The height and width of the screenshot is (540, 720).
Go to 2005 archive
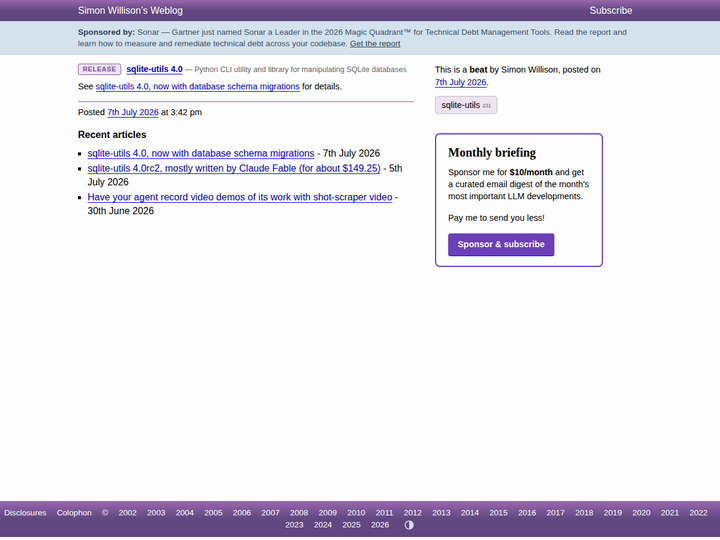pyautogui.click(x=213, y=513)
